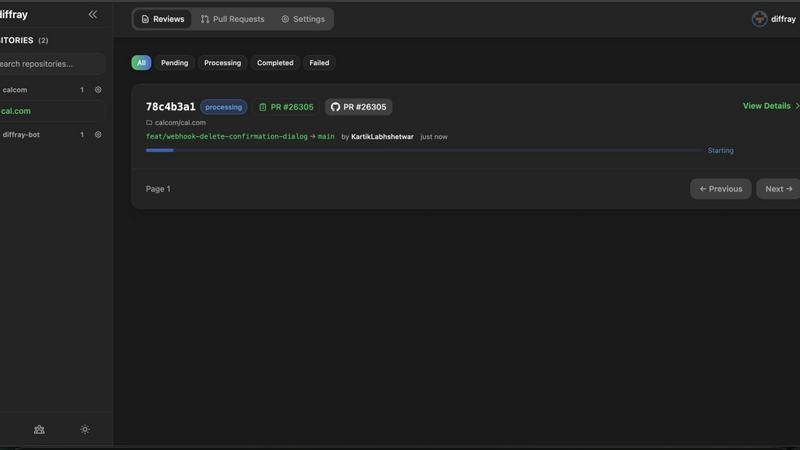This screenshot has width=800, height=450.
Task: Click commit hash 78c4b3a1
Action: [x=170, y=107]
